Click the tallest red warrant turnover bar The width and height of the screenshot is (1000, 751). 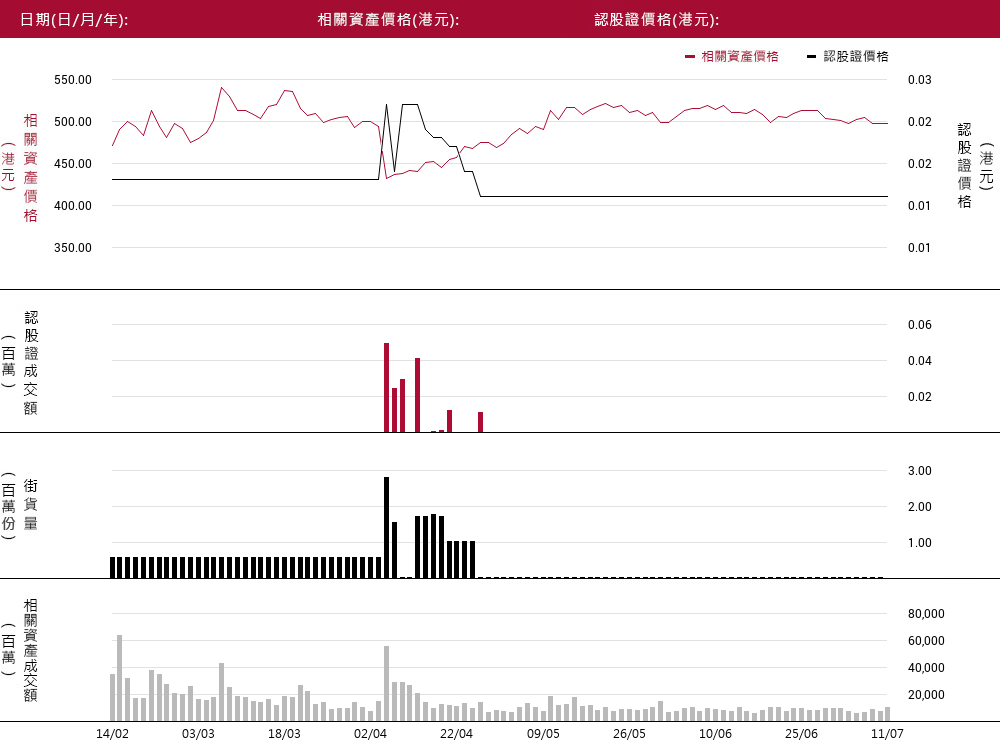point(386,388)
